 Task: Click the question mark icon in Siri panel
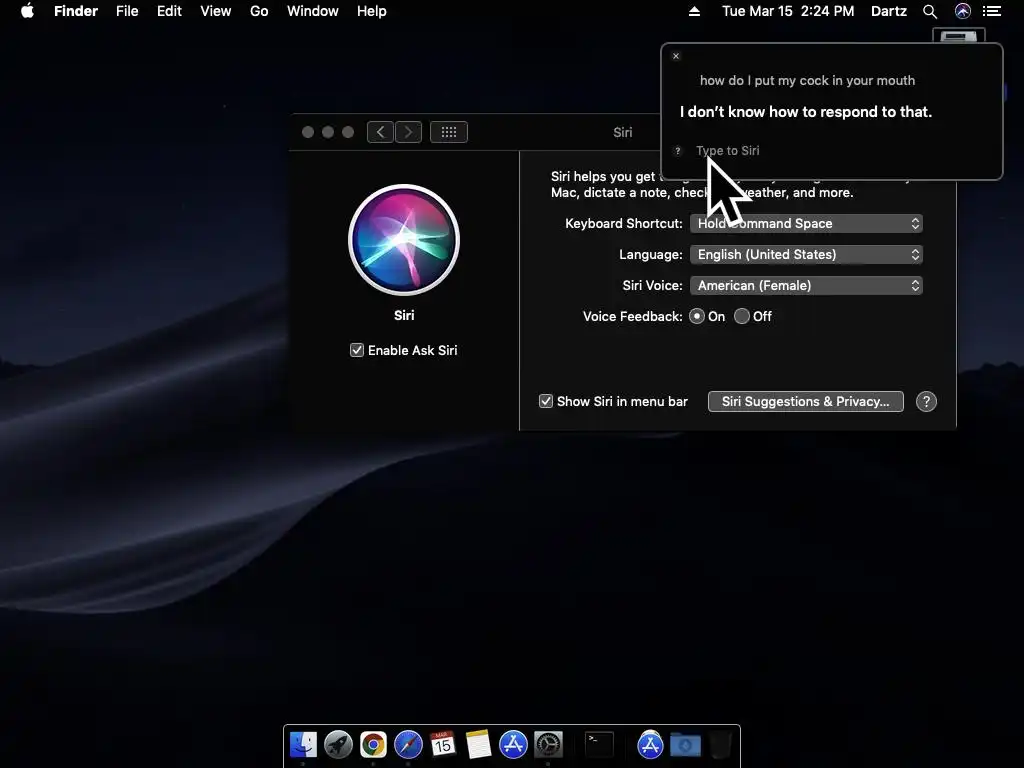[x=678, y=151]
